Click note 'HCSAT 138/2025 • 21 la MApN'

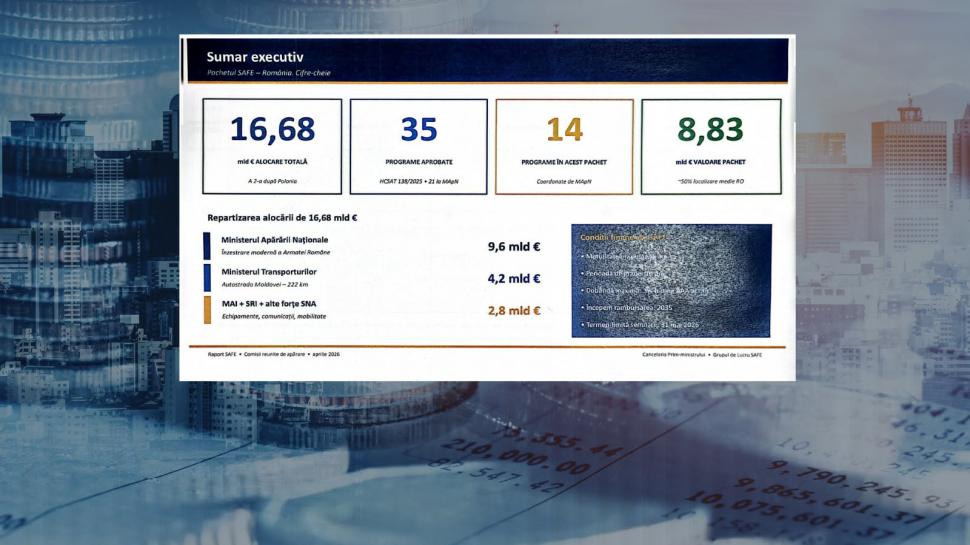419,181
